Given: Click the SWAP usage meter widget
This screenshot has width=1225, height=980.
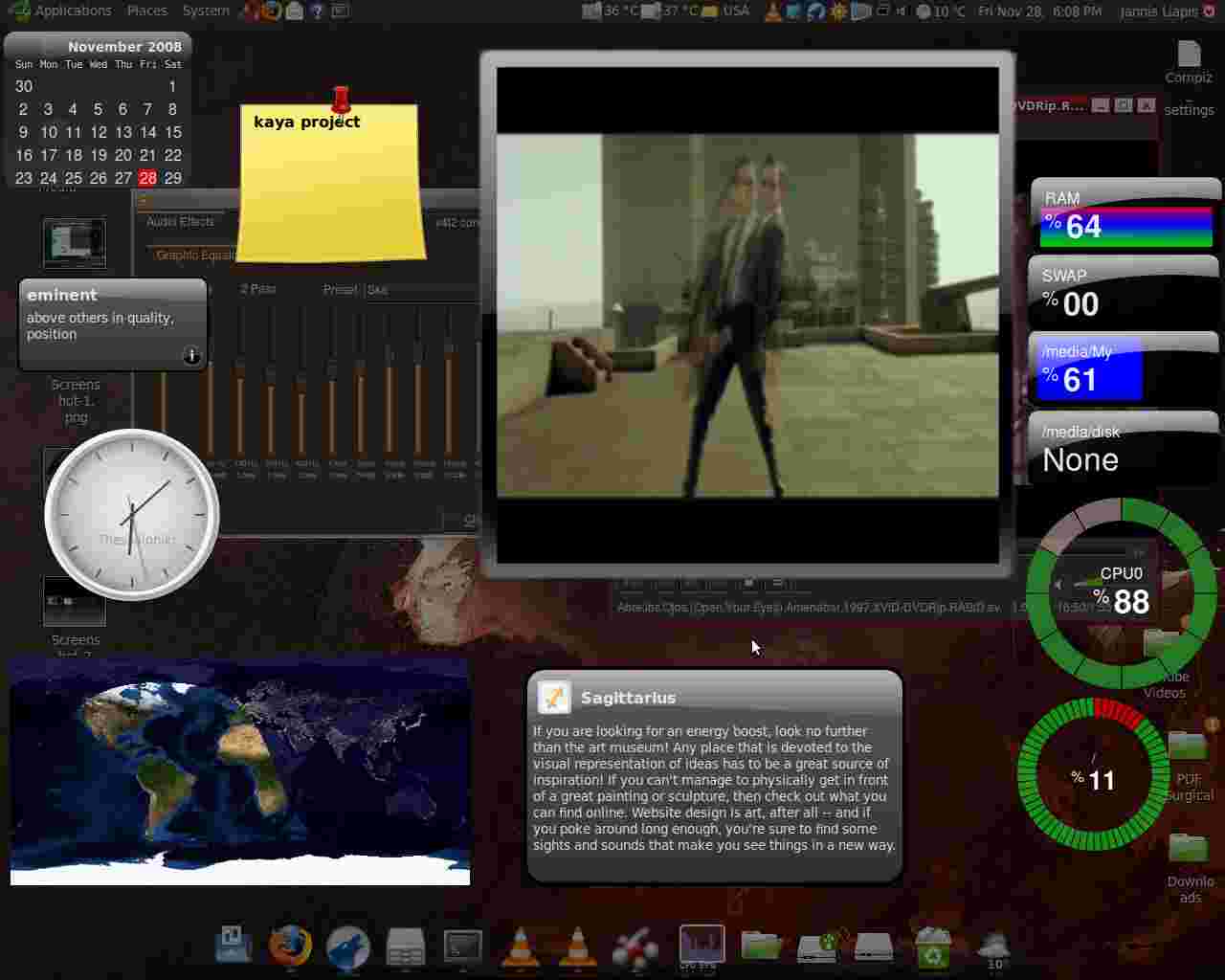Looking at the screenshot, I should coord(1124,292).
